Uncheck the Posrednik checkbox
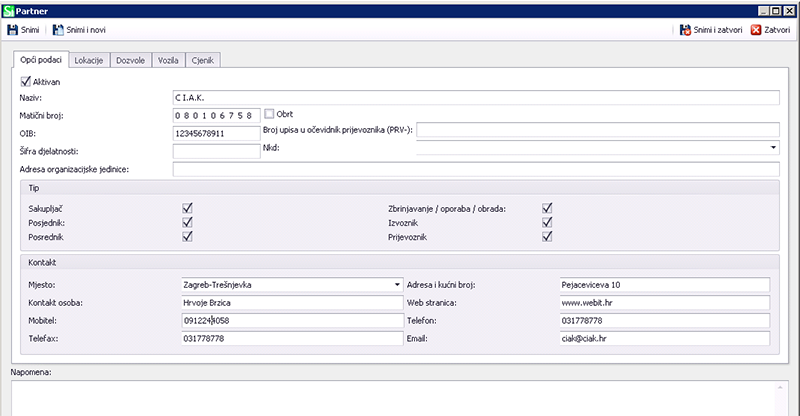The height and width of the screenshot is (416, 800). 187,236
